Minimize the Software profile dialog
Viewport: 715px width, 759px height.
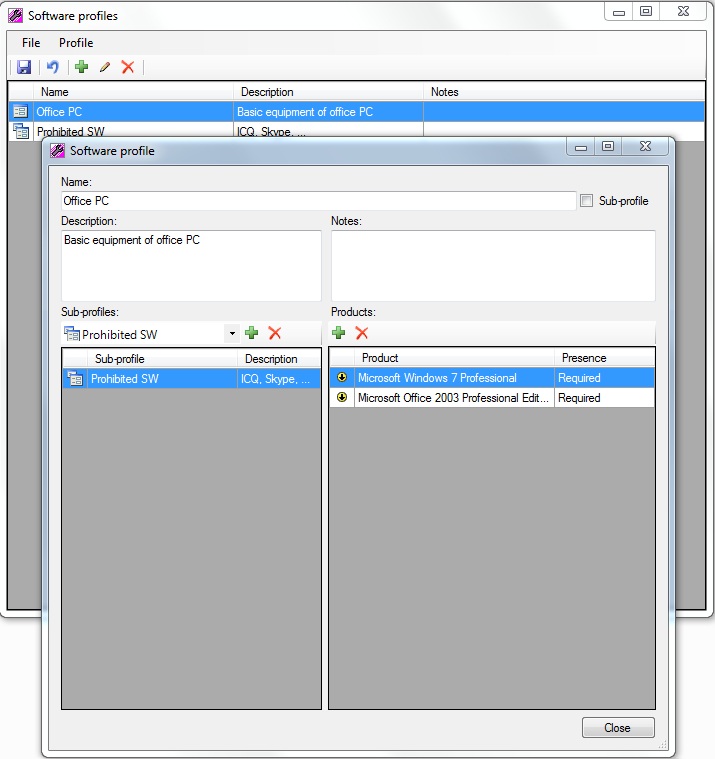(581, 147)
